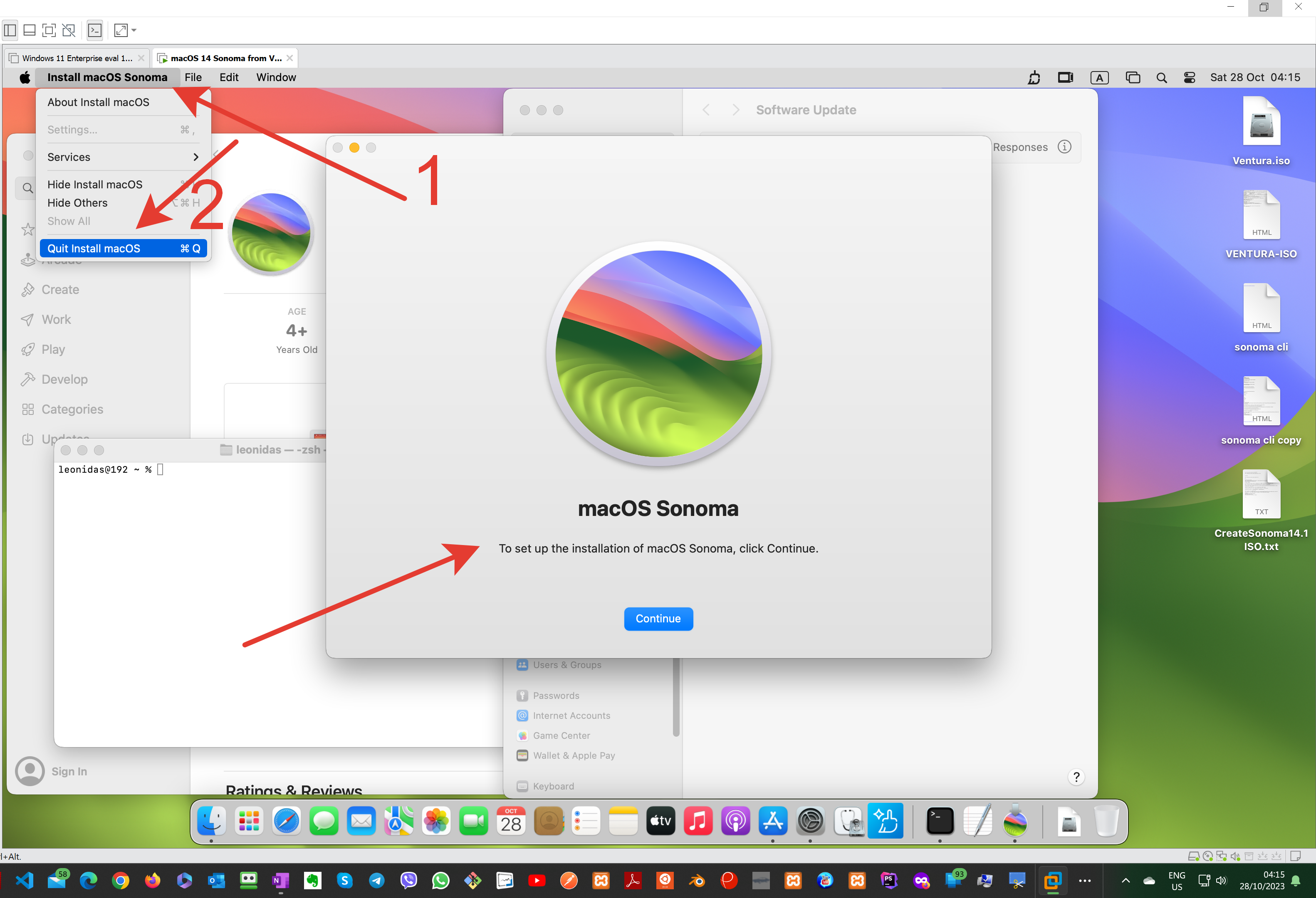The width and height of the screenshot is (1316, 898).
Task: Select About Install macOS
Action: pyautogui.click(x=123, y=102)
